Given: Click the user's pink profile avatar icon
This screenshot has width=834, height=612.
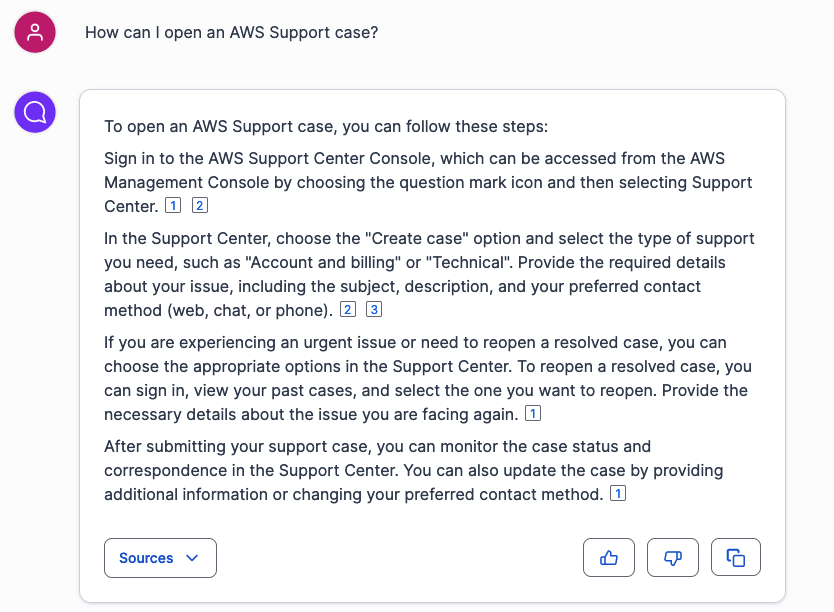Looking at the screenshot, I should pyautogui.click(x=34, y=32).
